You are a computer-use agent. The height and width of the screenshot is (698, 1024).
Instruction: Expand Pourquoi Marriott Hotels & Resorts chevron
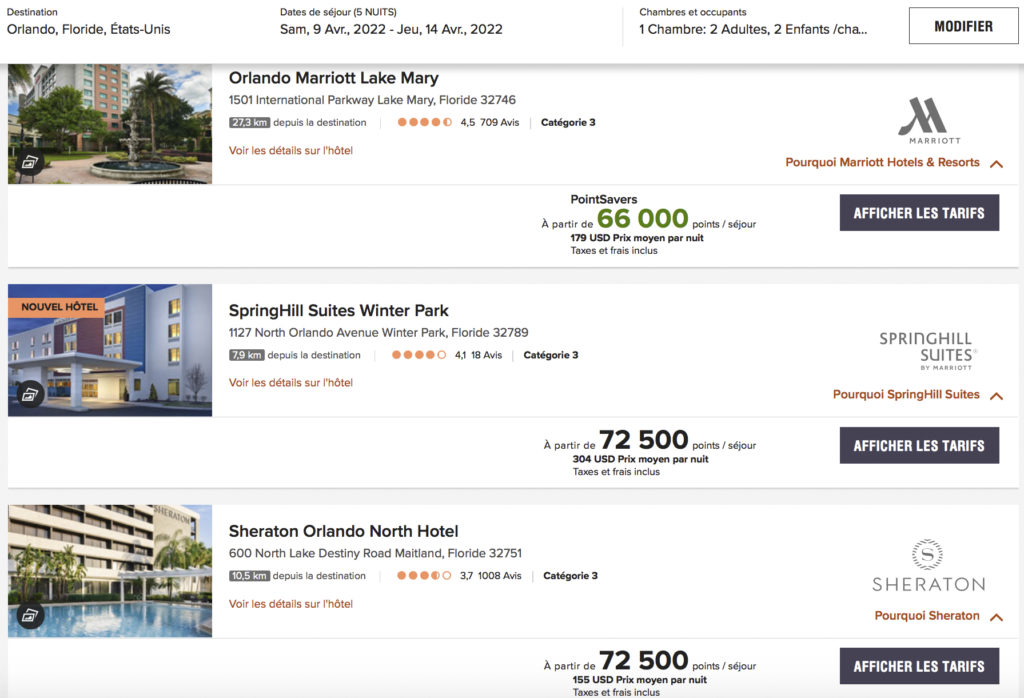click(996, 164)
